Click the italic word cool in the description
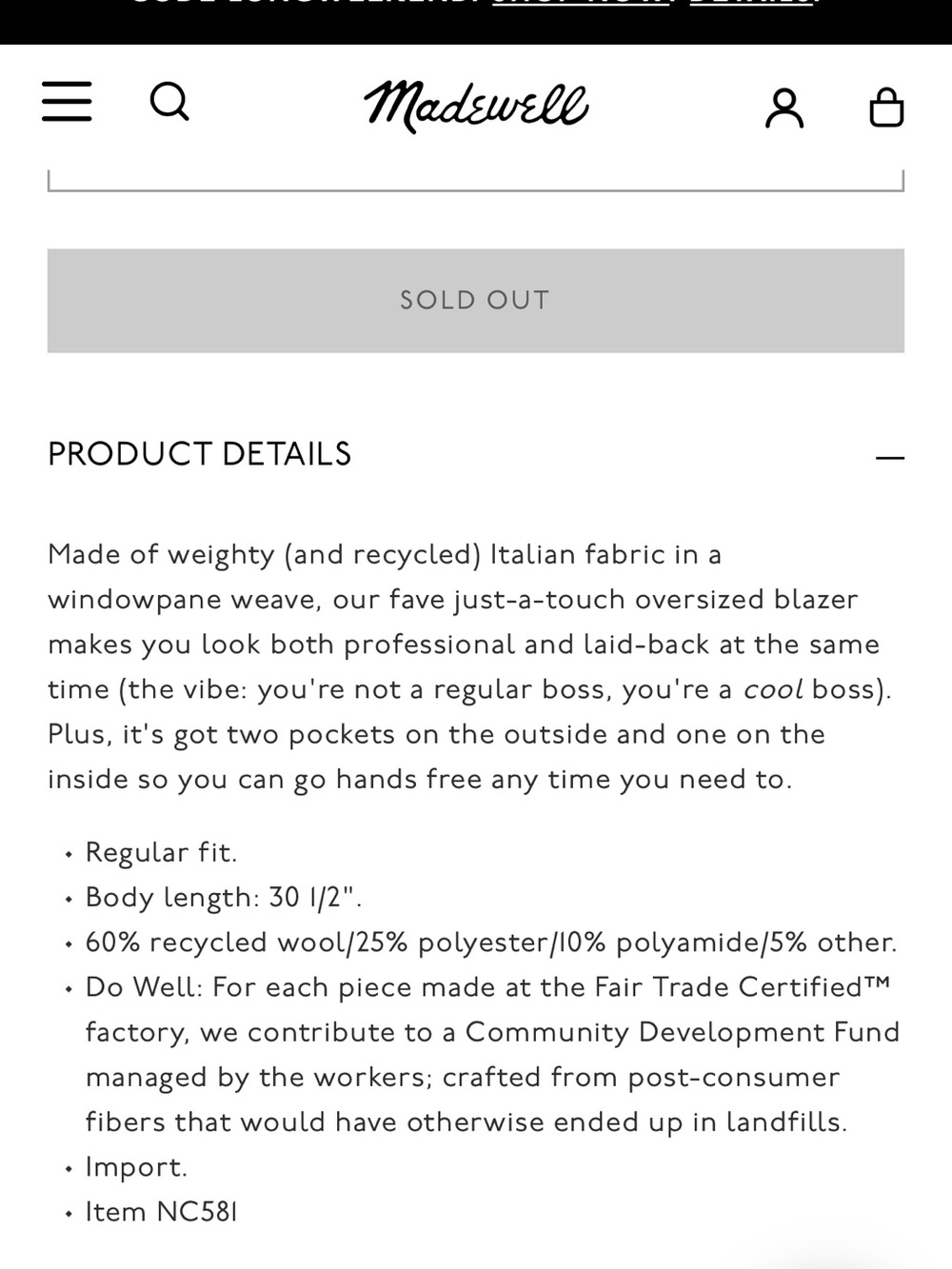The height and width of the screenshot is (1269, 952). coord(773,689)
